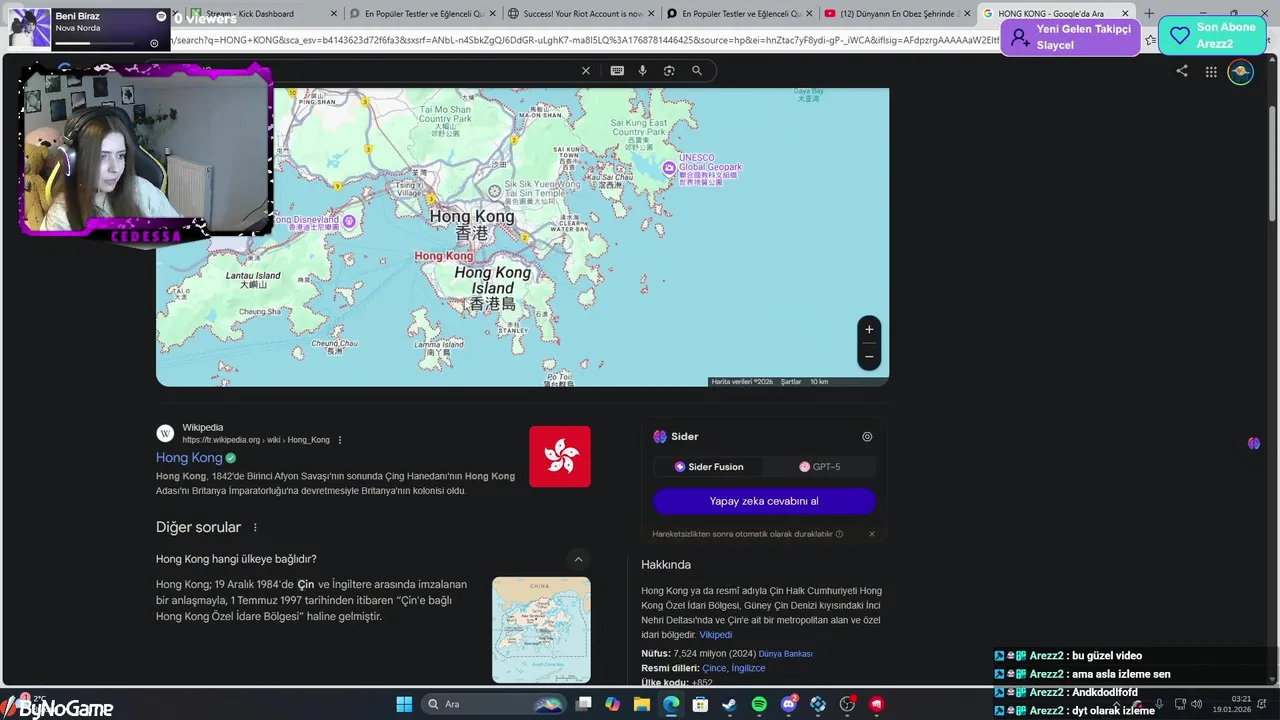Click the Windows taskbar search box
Viewport: 1280px width, 720px height.
[x=495, y=704]
